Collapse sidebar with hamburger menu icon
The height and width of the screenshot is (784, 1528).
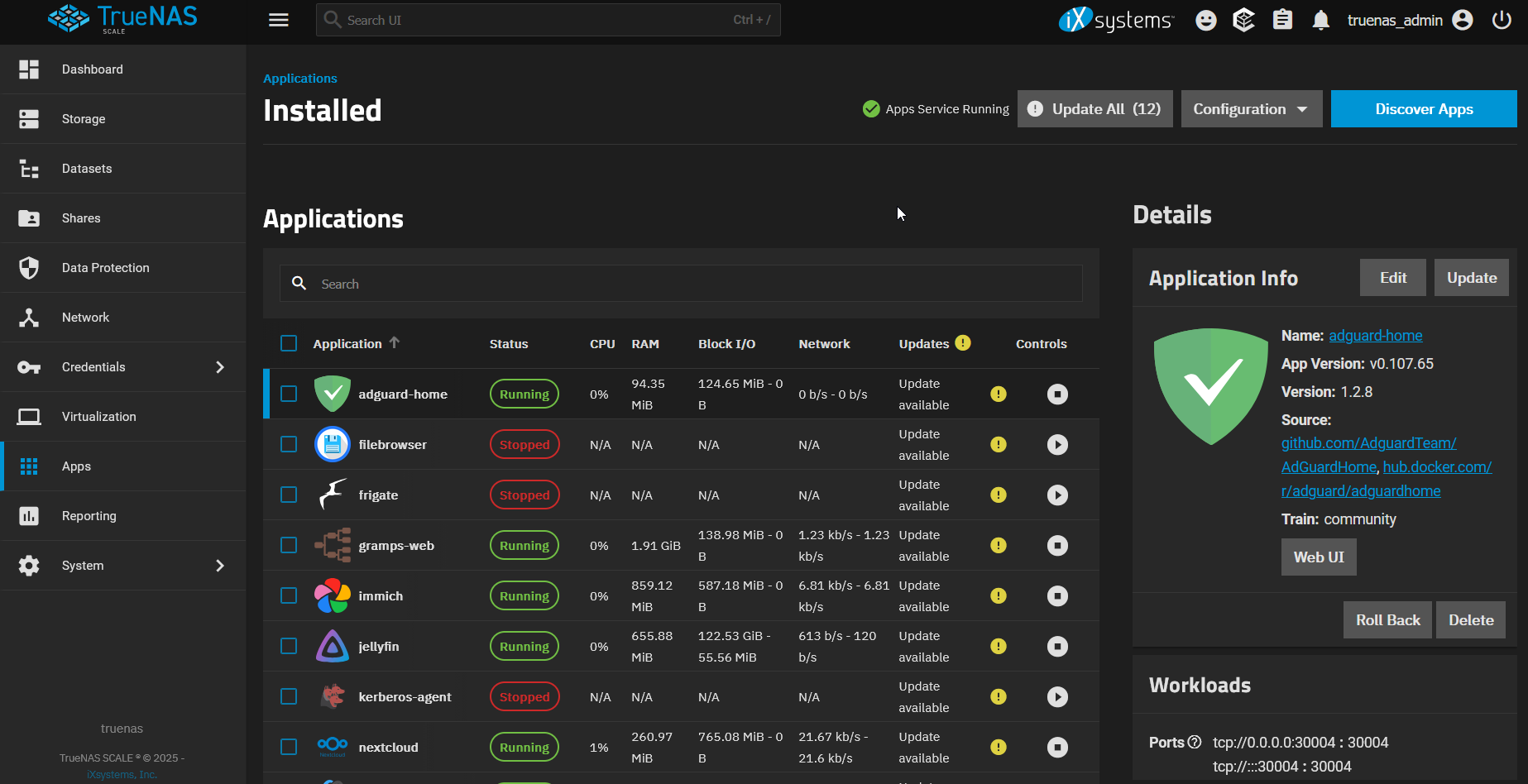point(279,20)
